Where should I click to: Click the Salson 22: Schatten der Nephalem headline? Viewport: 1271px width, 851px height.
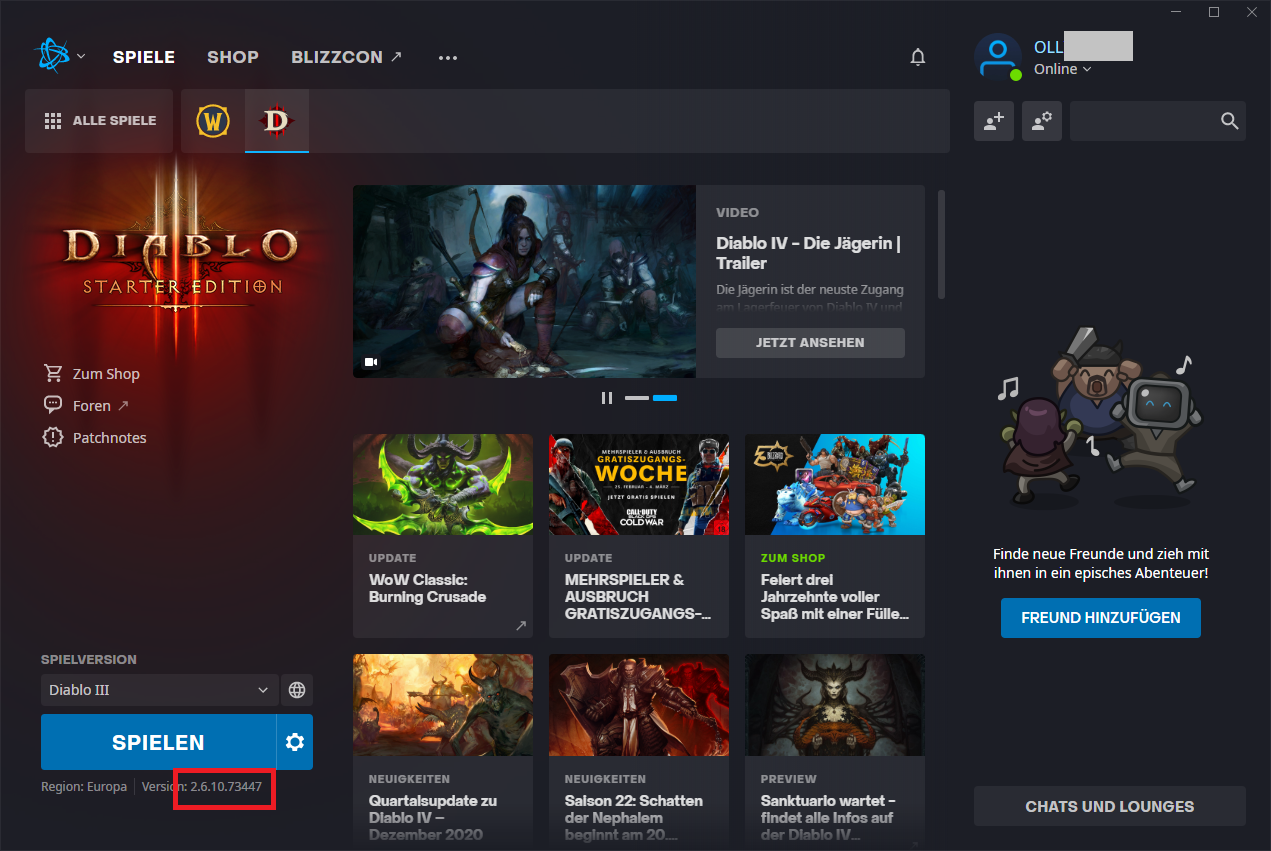pos(634,818)
